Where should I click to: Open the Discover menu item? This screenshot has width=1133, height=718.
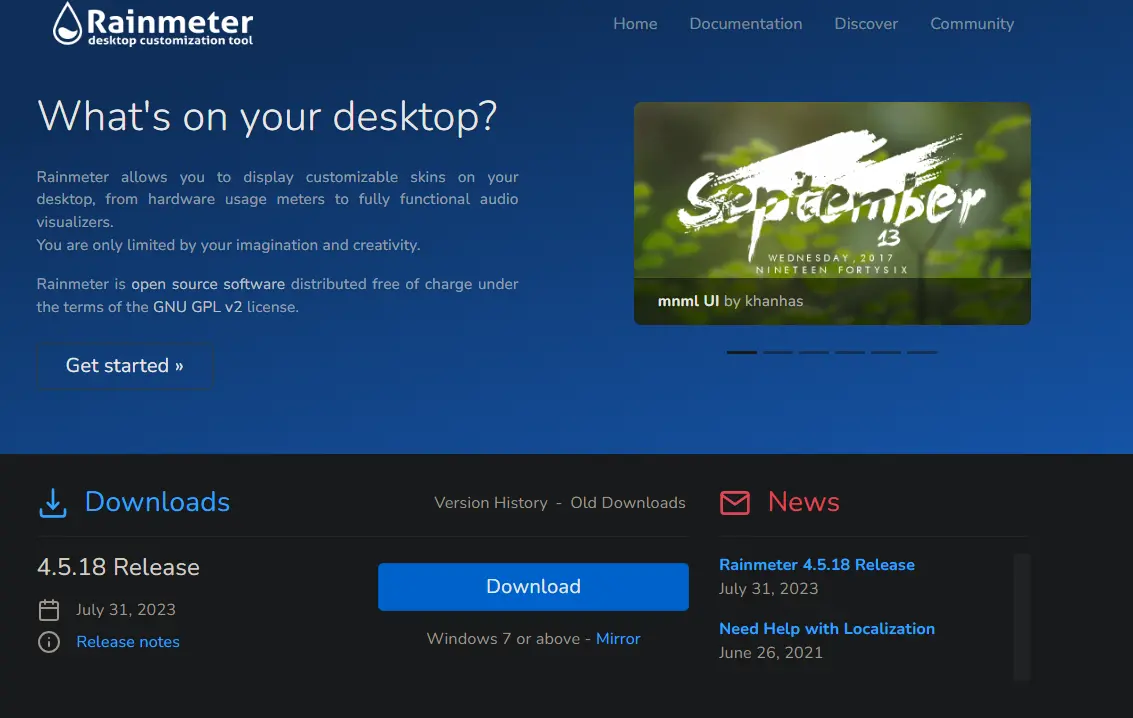click(x=866, y=24)
